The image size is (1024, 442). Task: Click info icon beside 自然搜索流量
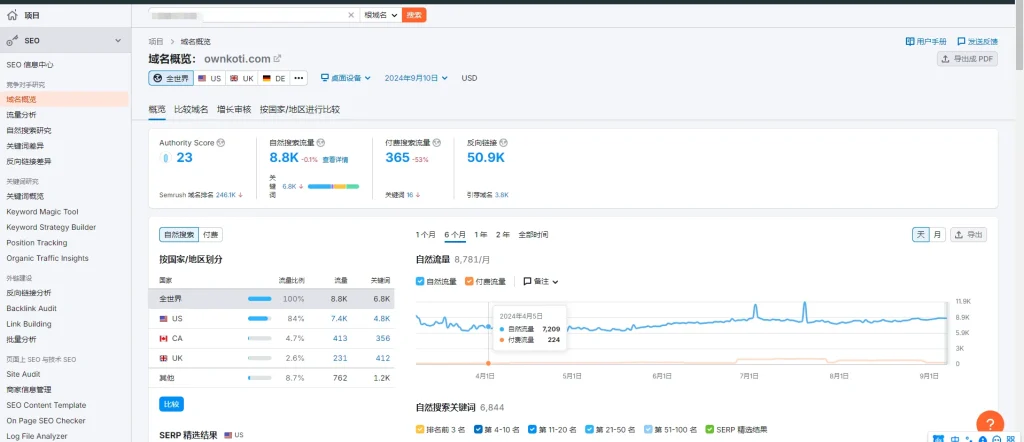[321, 142]
